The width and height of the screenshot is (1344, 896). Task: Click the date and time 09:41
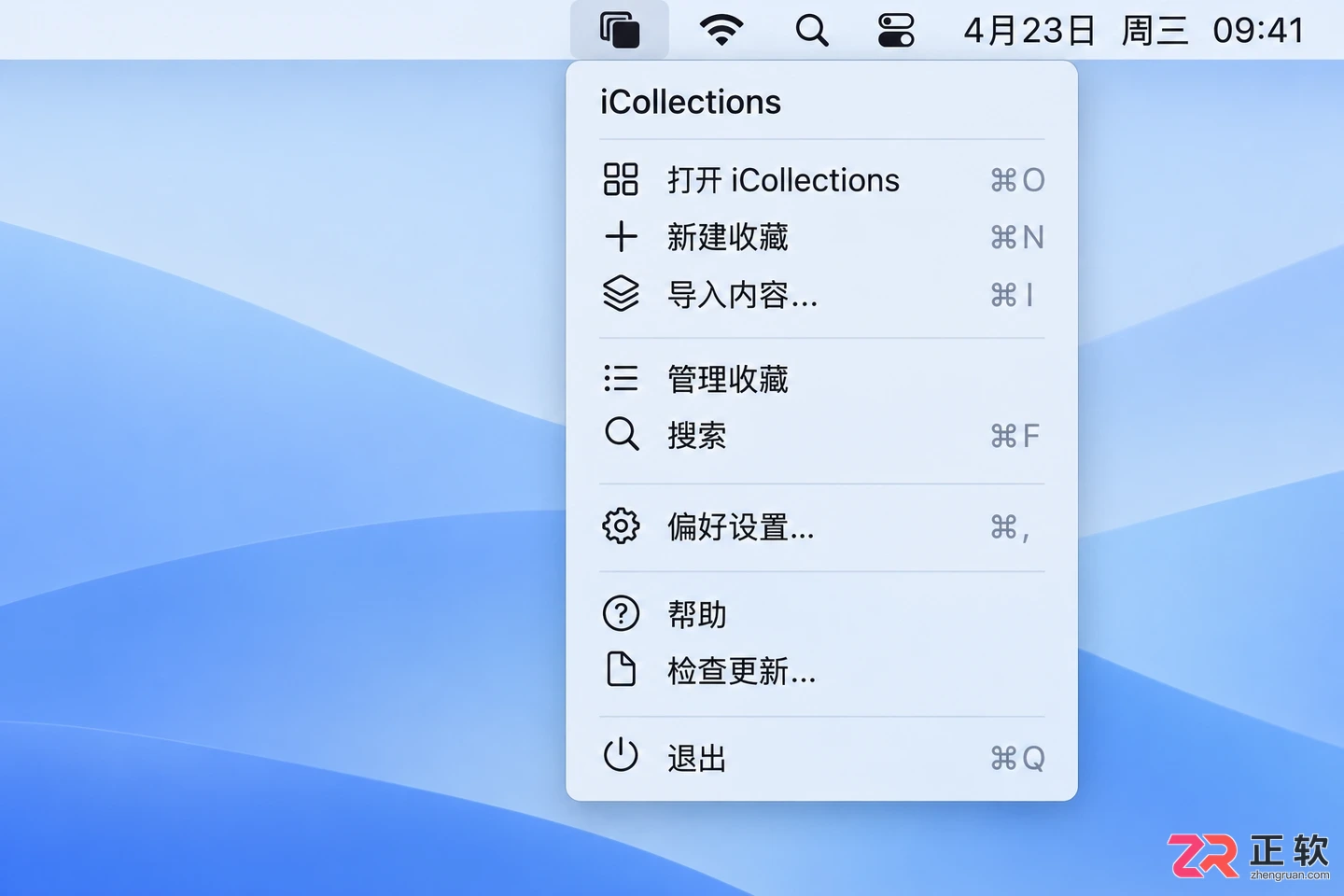(1134, 31)
